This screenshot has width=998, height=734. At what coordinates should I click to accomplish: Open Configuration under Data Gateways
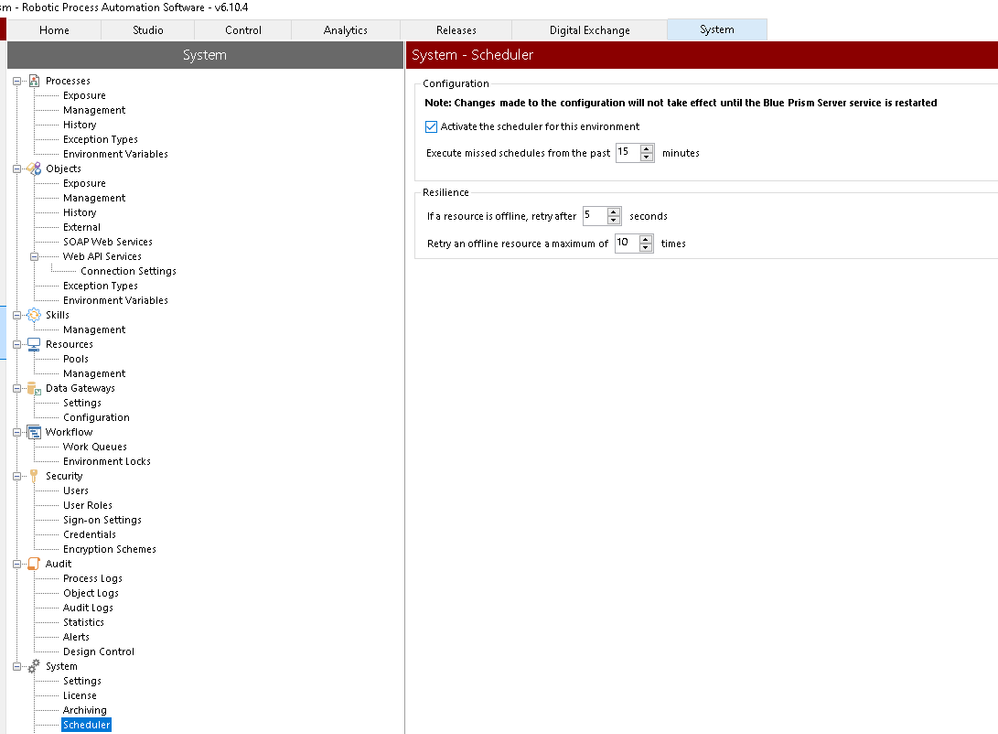(96, 418)
